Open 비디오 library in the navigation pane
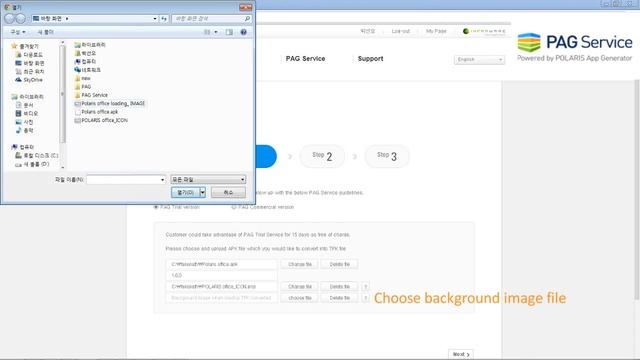Viewport: 640px width, 360px height. [27, 113]
